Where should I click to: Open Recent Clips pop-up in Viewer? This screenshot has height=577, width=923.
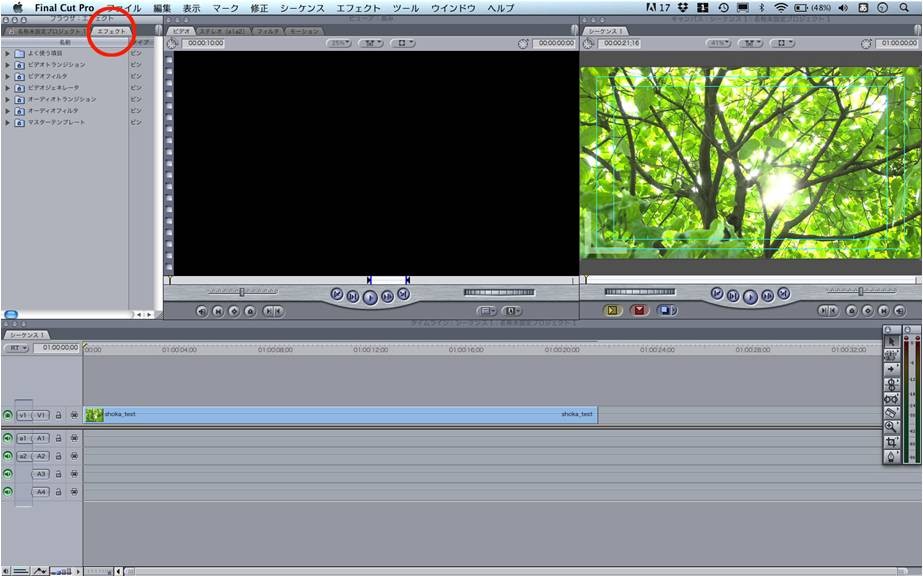pos(486,311)
